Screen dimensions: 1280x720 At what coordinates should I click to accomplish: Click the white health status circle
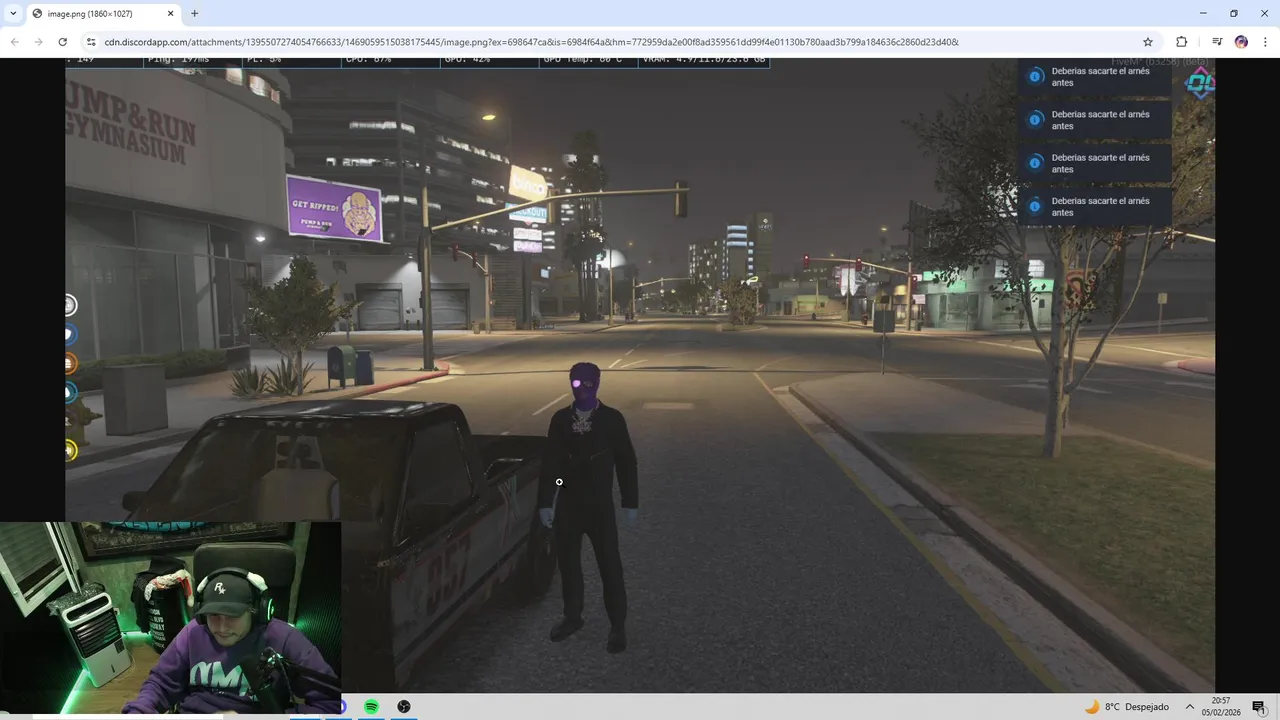(70, 305)
